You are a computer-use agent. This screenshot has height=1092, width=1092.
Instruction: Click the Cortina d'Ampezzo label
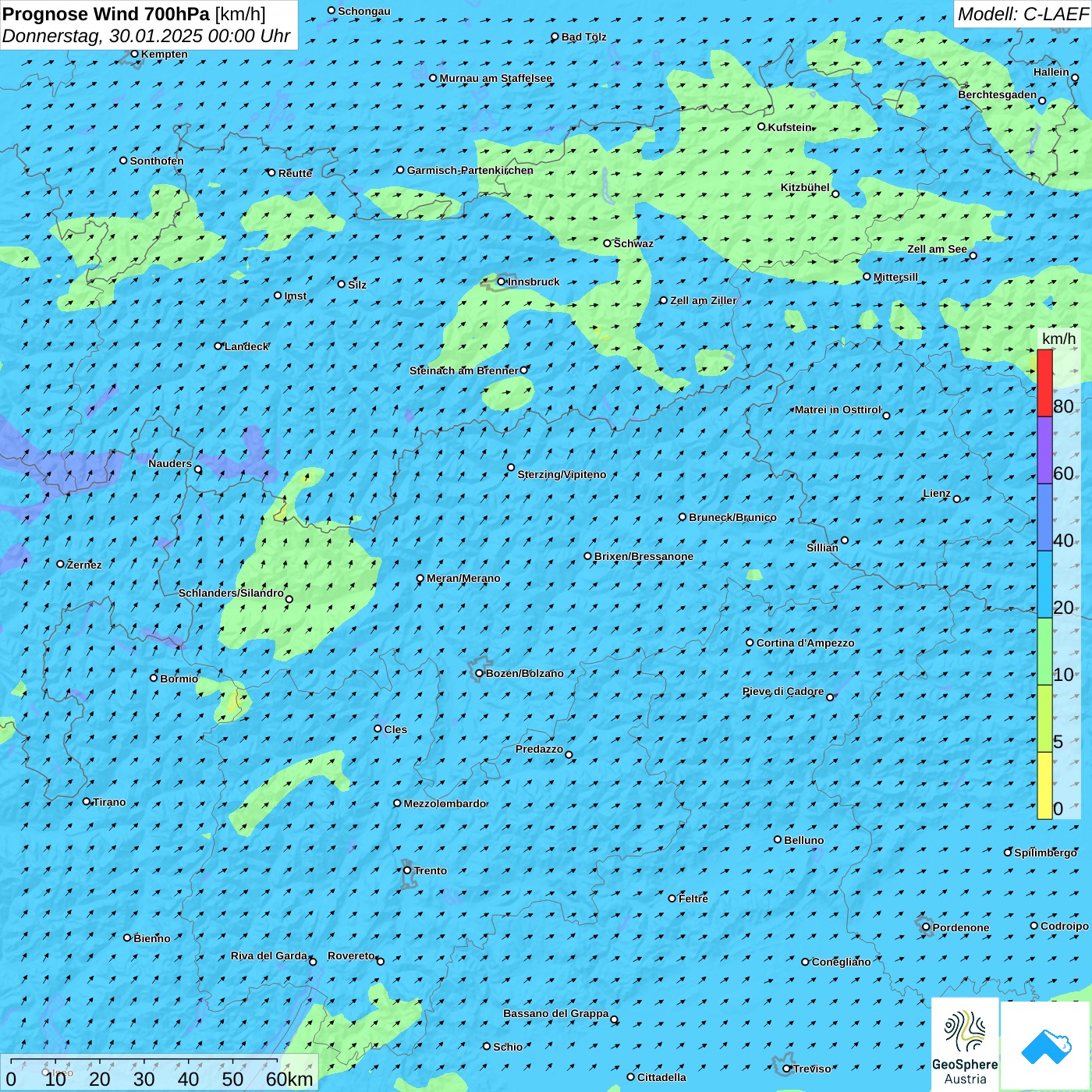pyautogui.click(x=805, y=643)
